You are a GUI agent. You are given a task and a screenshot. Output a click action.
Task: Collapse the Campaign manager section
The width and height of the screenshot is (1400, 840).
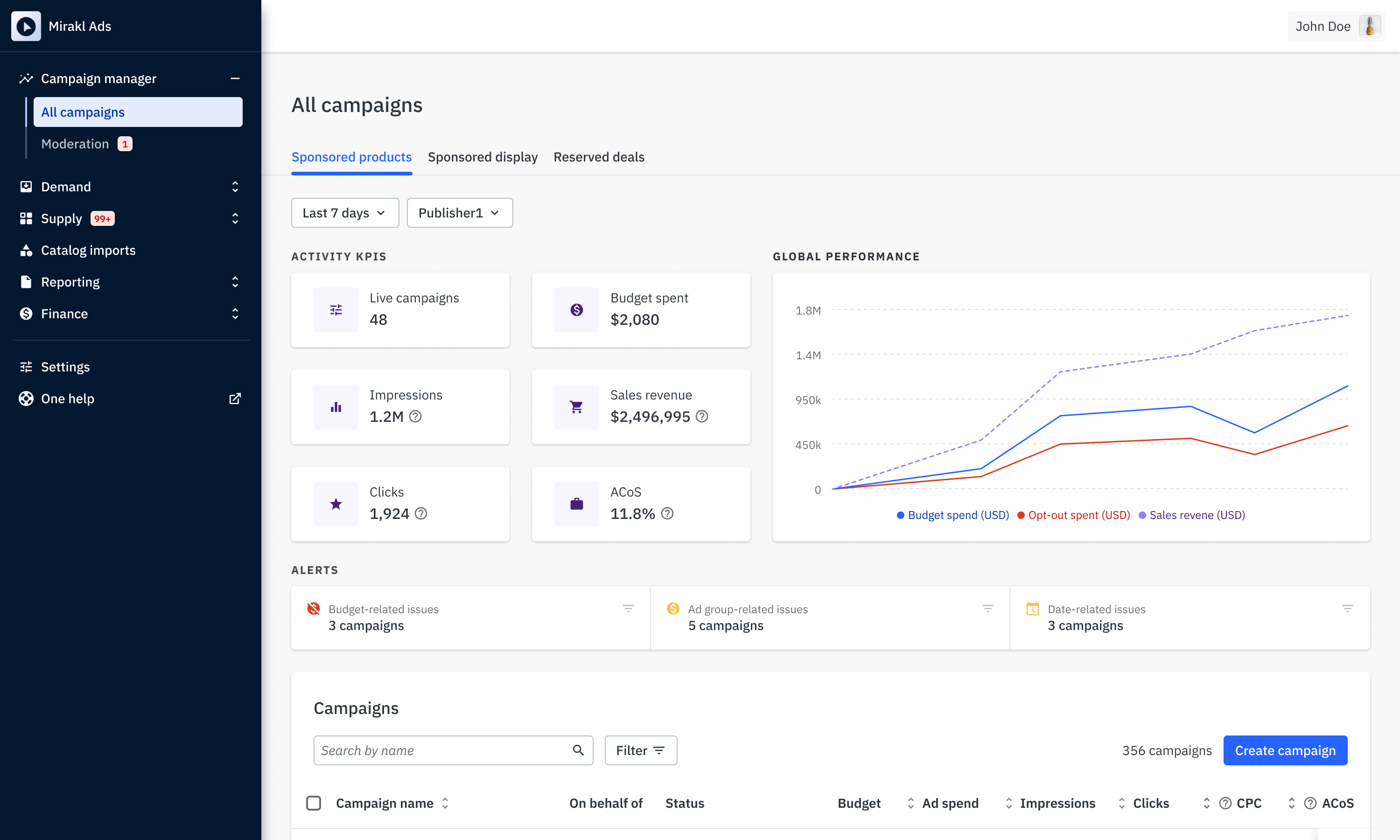(235, 79)
